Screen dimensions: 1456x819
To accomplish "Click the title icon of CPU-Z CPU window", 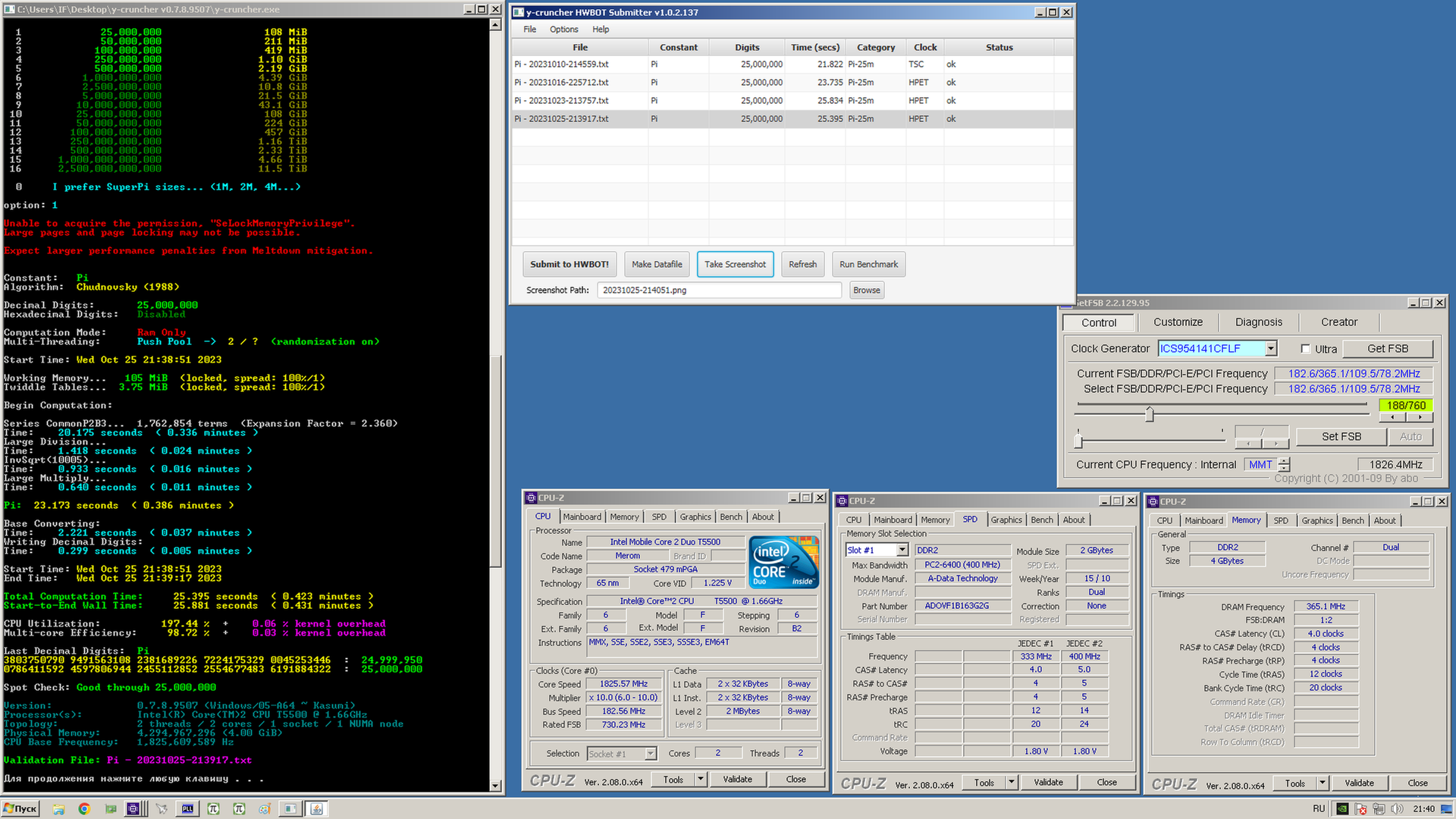I will (531, 498).
